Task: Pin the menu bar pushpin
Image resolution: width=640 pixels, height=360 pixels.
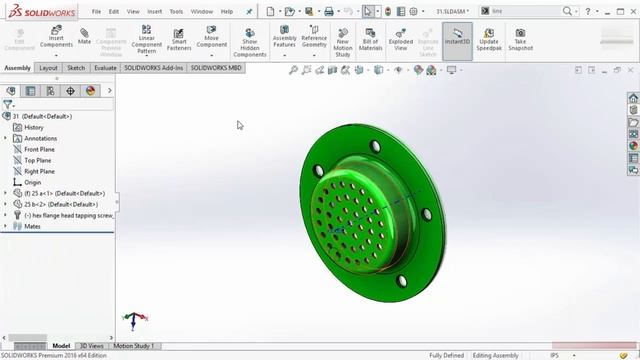Action: pyautogui.click(x=249, y=11)
